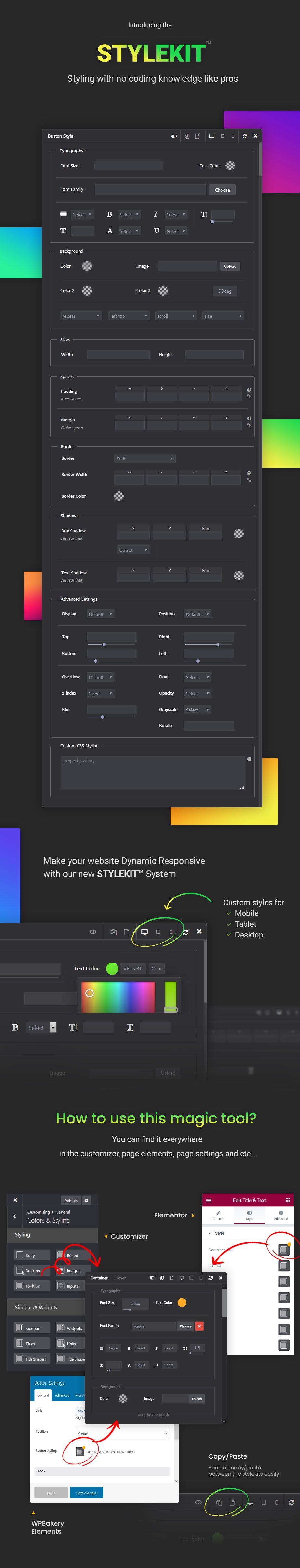Click the reset/refresh icon in Button Style header
The height and width of the screenshot is (1568, 300).
coord(245,136)
